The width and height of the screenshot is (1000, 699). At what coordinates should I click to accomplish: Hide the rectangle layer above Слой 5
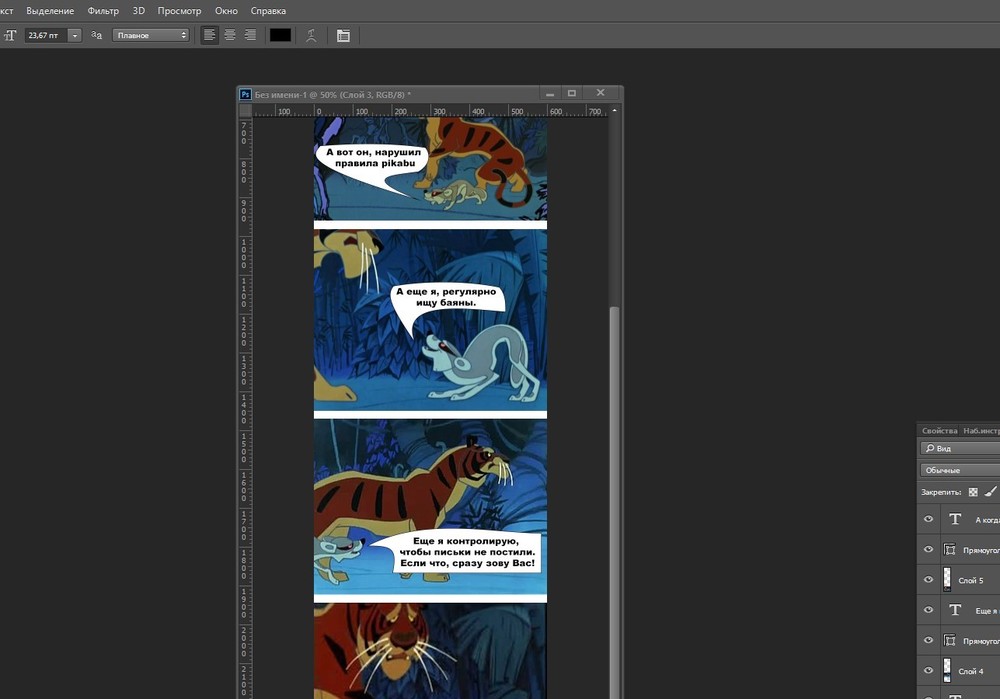[x=929, y=549]
